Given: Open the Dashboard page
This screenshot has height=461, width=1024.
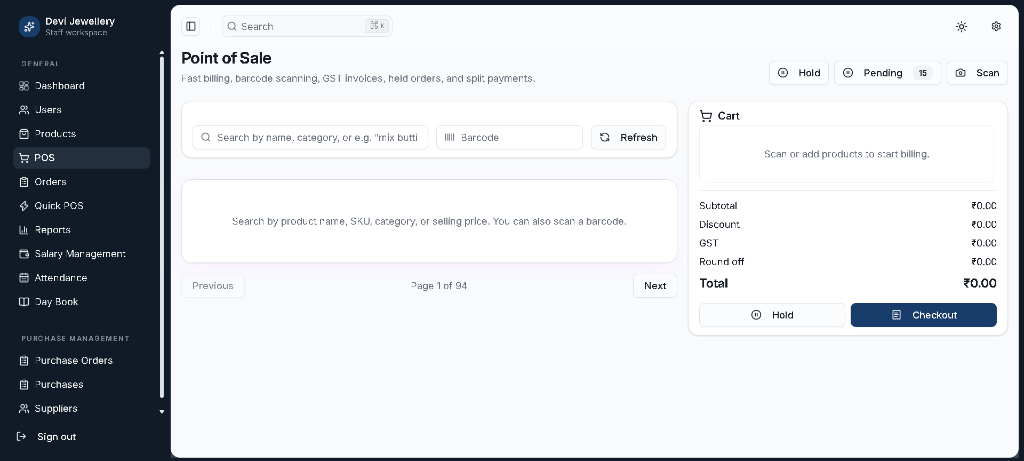Looking at the screenshot, I should tap(82, 86).
